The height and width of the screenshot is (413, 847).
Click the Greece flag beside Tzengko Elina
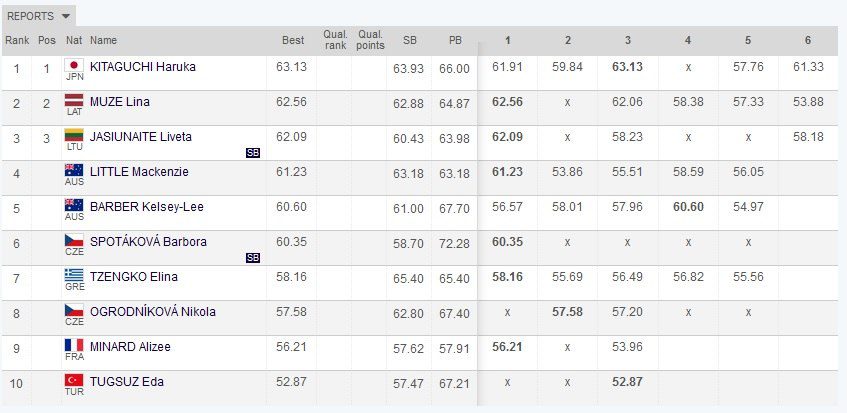tap(74, 275)
